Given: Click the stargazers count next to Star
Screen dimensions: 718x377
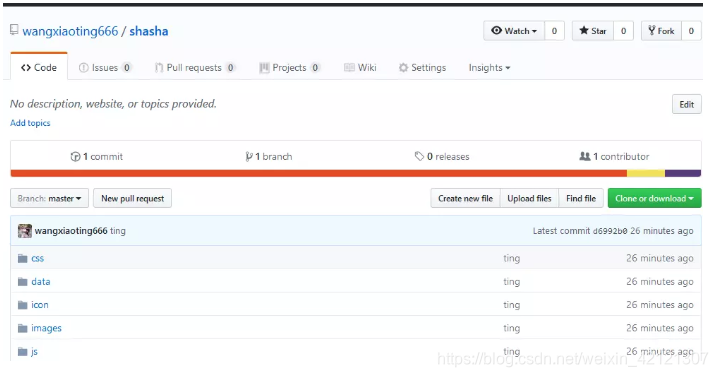Looking at the screenshot, I should 623,31.
